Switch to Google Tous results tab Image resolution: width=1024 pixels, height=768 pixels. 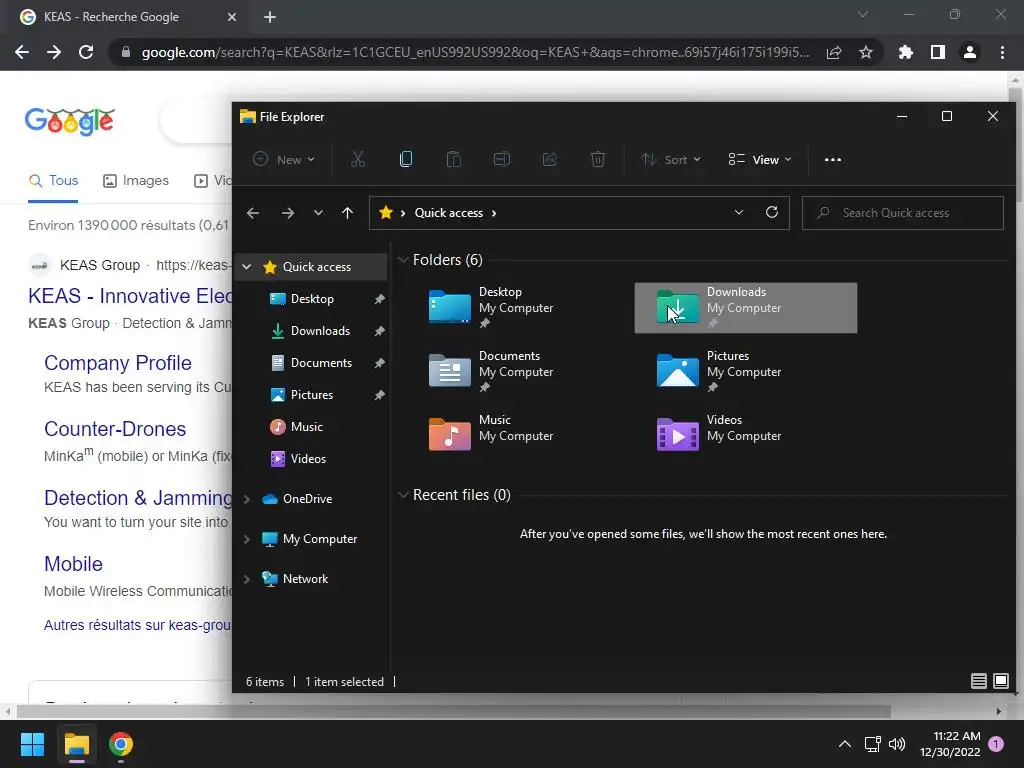click(54, 180)
